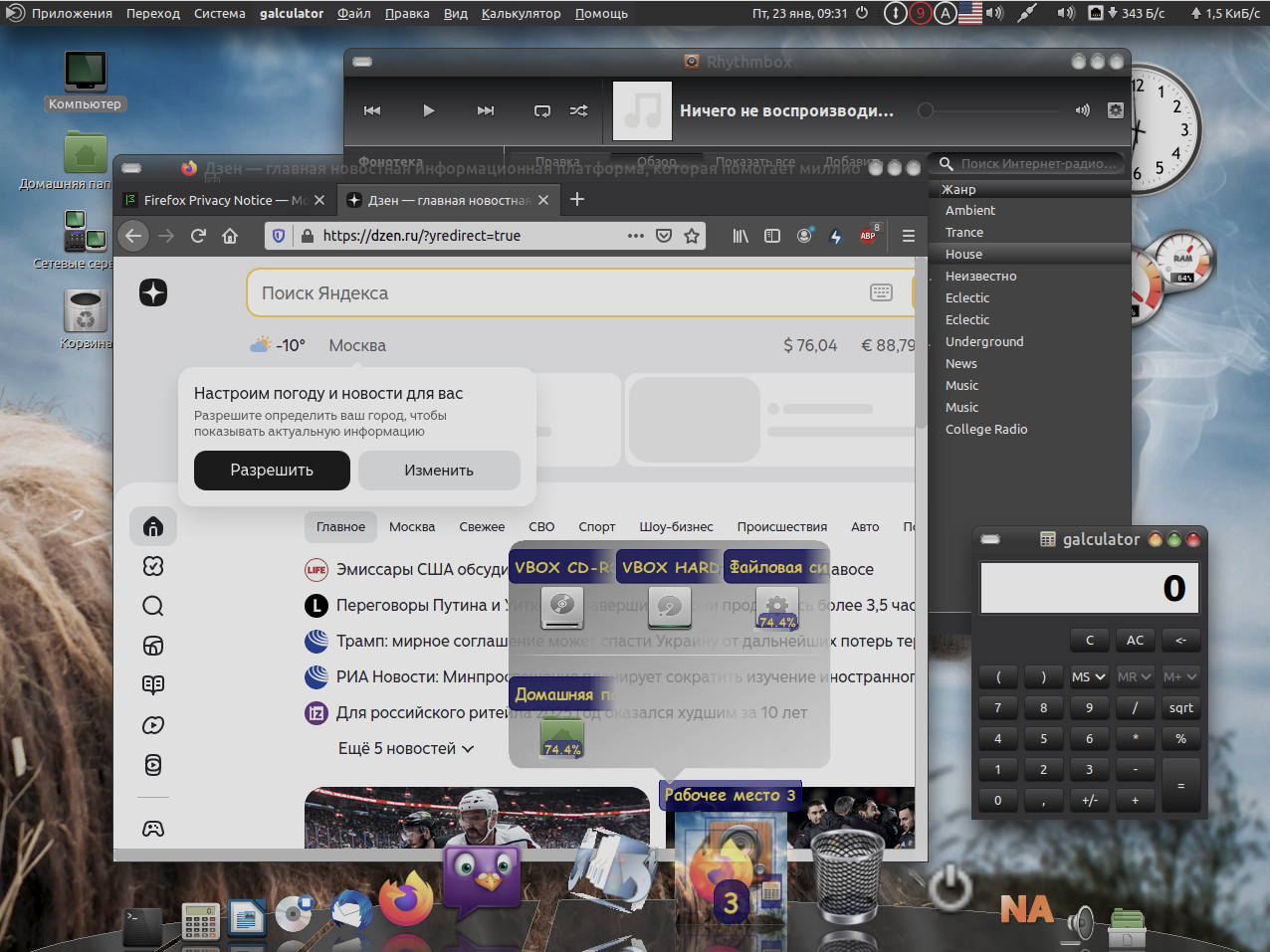Open the Калькулятор menu in menu bar
This screenshot has width=1270, height=952.
522,13
